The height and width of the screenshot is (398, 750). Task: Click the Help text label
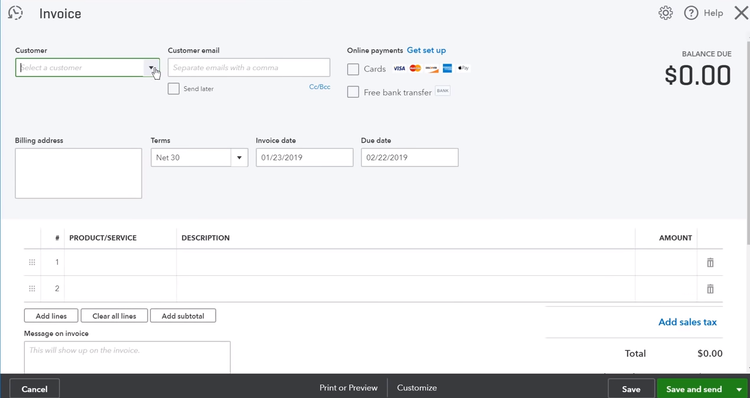713,13
